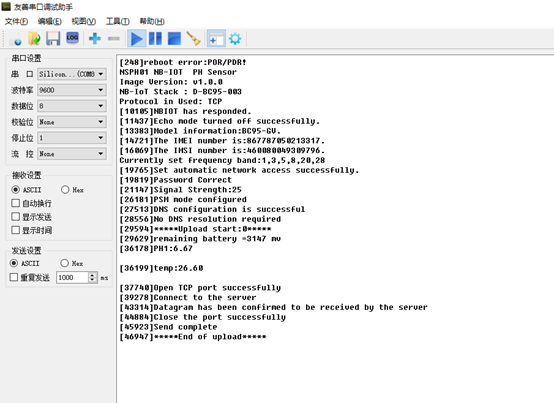
Task: Stop serial connection with the square button
Action: [174, 38]
